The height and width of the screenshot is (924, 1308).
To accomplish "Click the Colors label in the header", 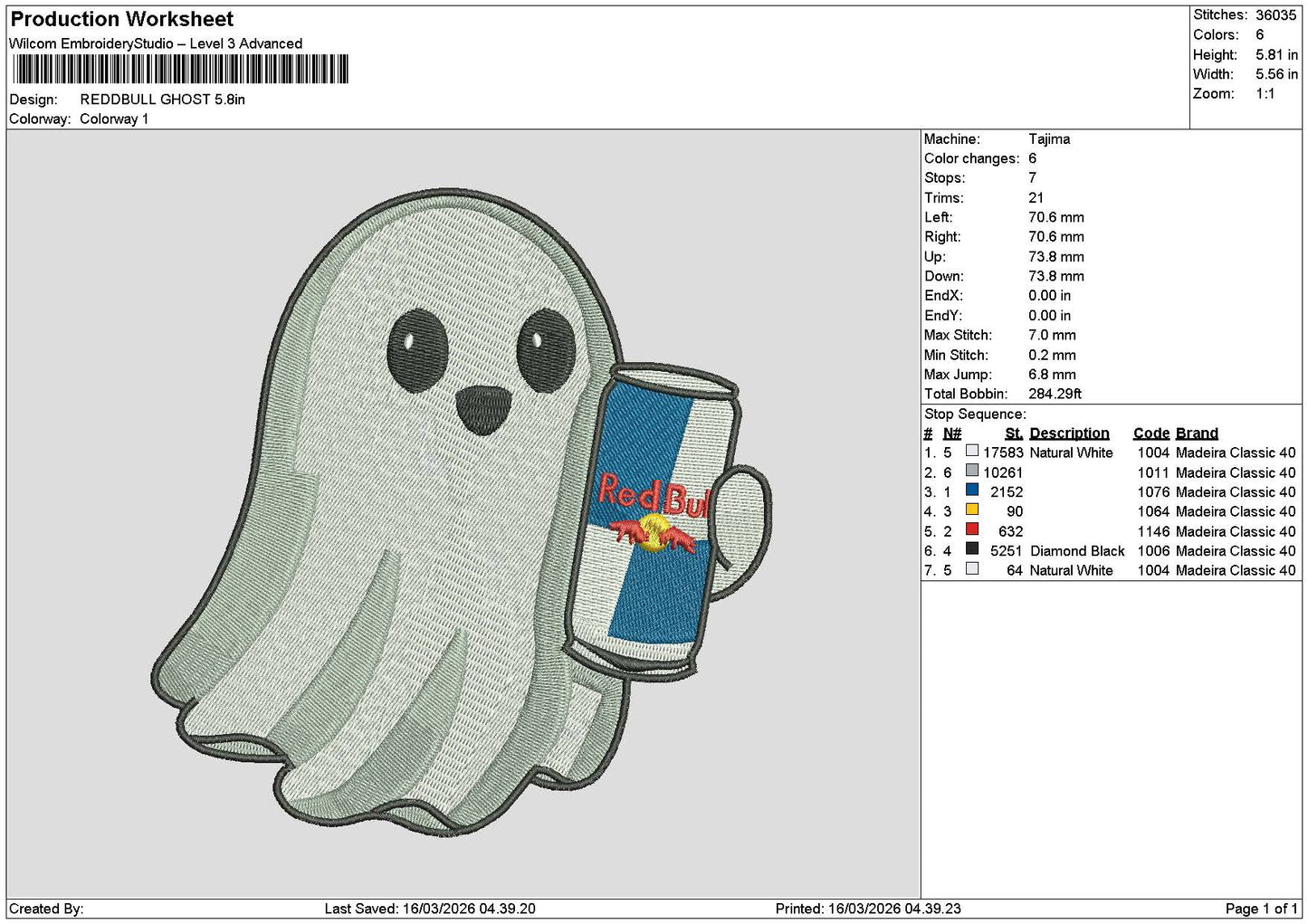I will [x=1216, y=34].
